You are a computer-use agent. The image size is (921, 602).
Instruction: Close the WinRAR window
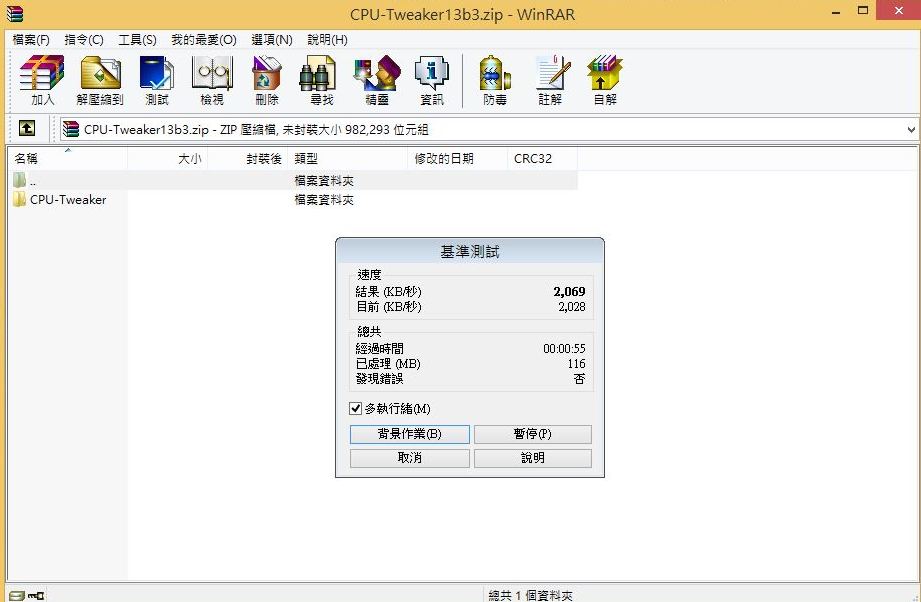pyautogui.click(x=899, y=11)
